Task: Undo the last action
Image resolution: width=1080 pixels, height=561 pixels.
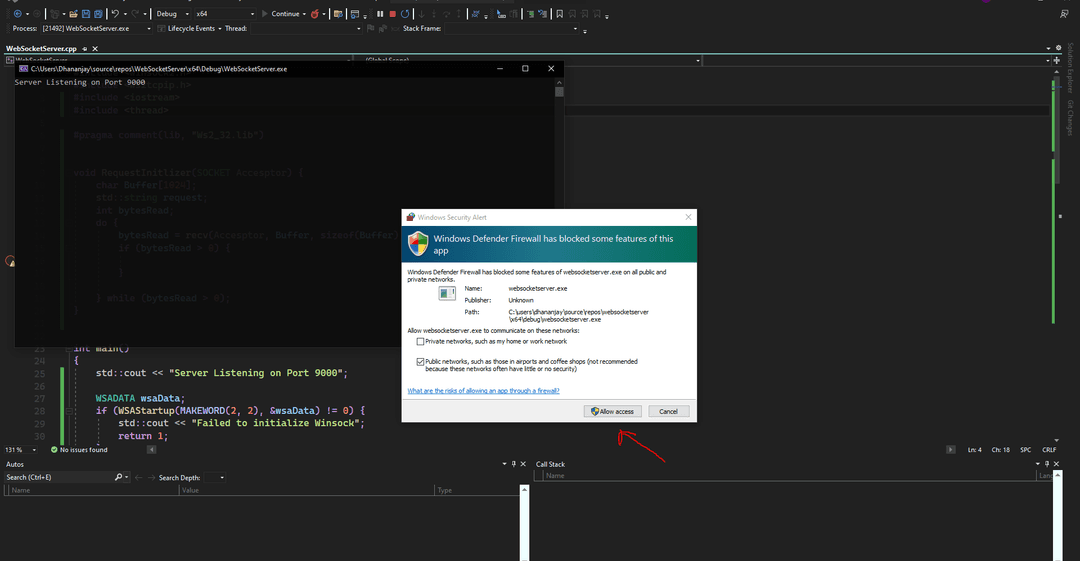Action: click(x=115, y=14)
